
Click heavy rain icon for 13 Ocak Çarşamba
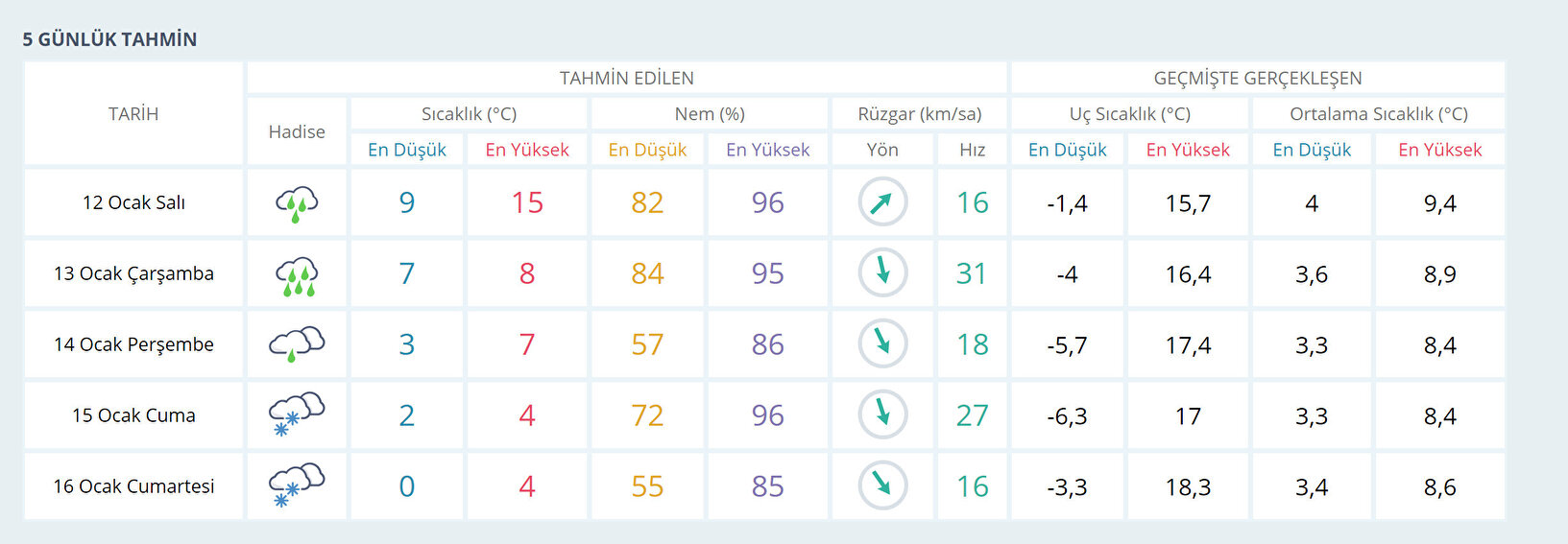pyautogui.click(x=297, y=274)
